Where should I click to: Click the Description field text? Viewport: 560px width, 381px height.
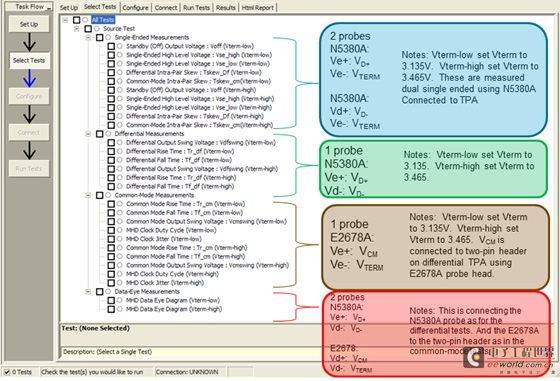coord(107,352)
